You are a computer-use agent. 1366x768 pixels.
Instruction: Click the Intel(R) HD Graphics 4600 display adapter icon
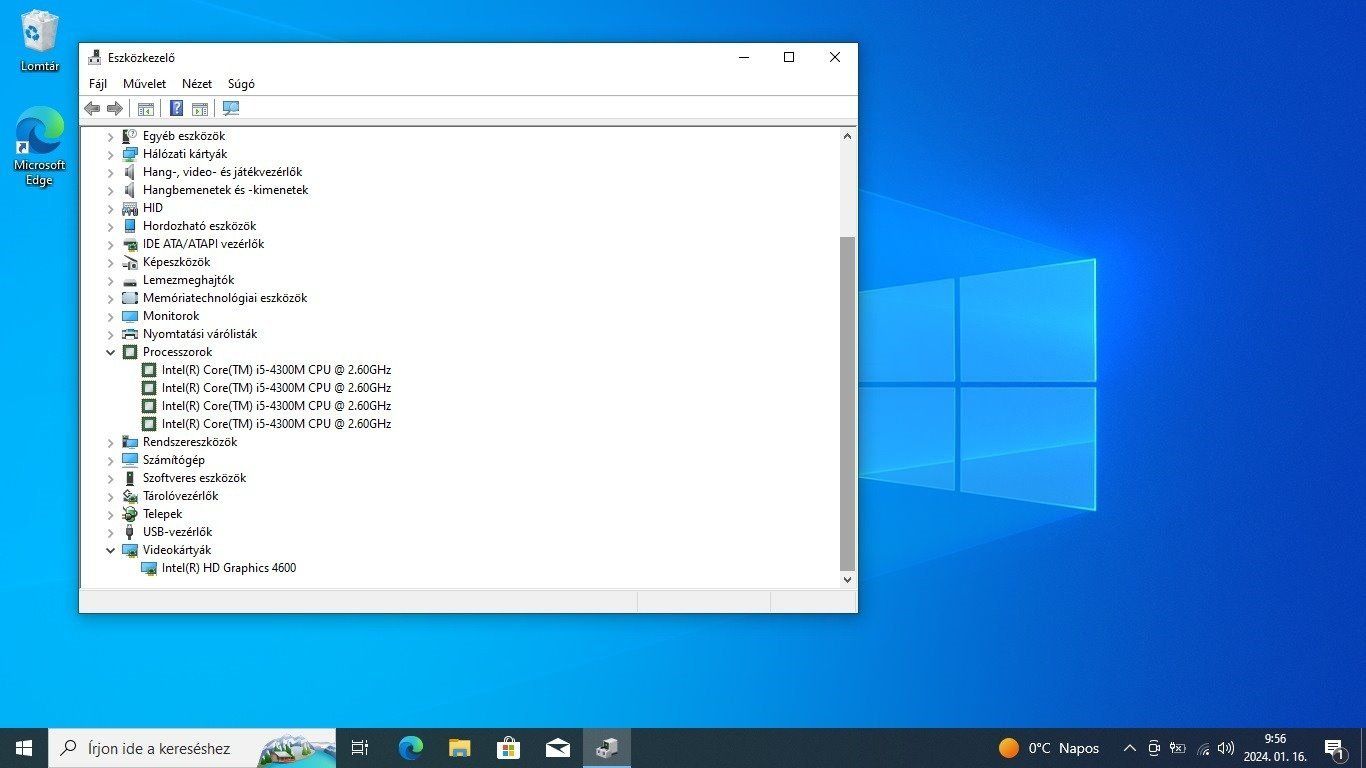[x=149, y=568]
